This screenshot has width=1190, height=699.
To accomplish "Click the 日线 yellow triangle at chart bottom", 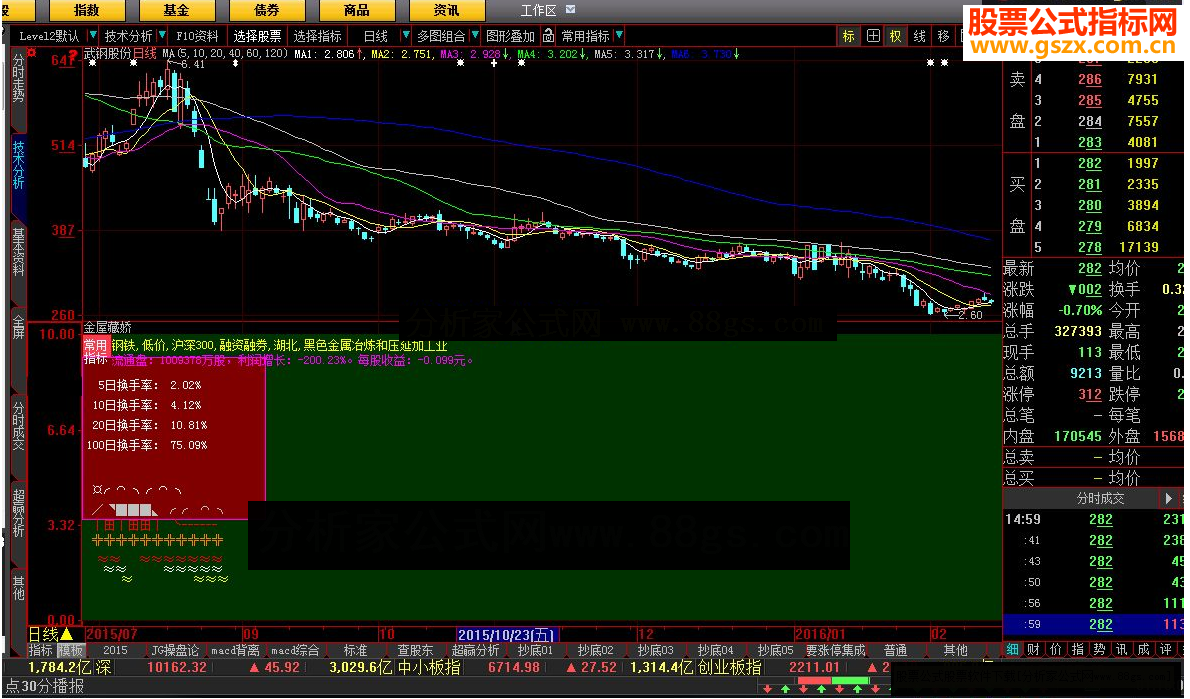I will [67, 634].
